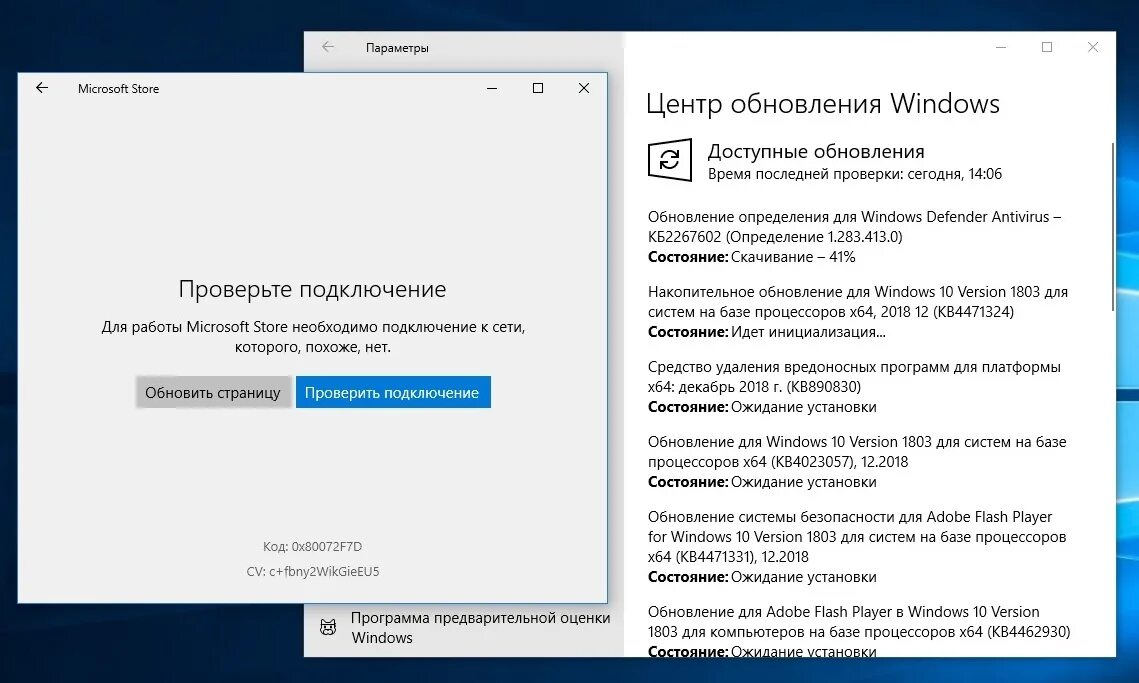Minimize the Microsoft Store window
The image size is (1139, 683).
coord(492,88)
